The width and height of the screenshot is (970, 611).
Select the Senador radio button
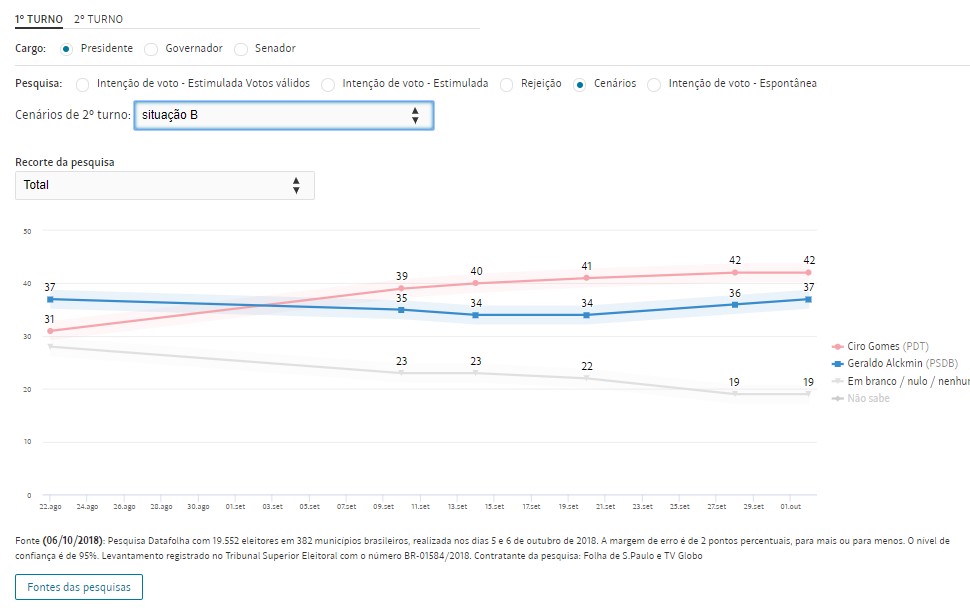(x=241, y=48)
